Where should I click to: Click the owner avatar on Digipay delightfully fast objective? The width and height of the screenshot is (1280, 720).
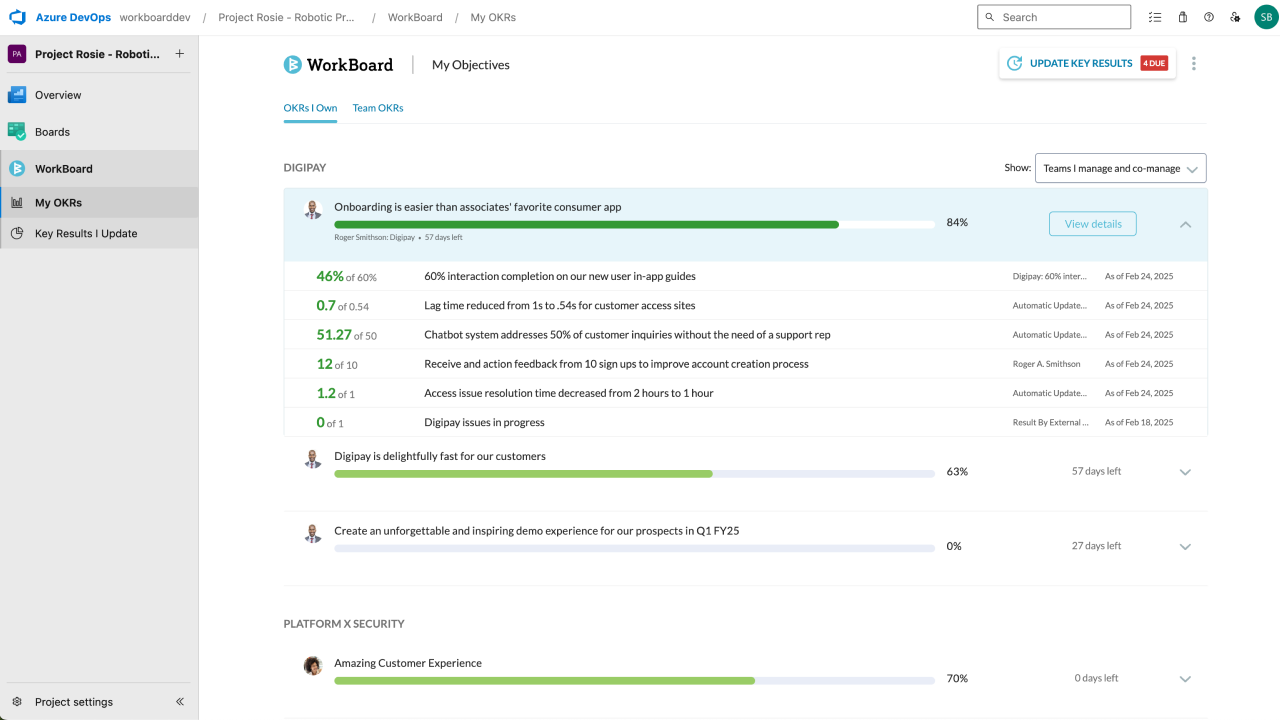tap(313, 459)
